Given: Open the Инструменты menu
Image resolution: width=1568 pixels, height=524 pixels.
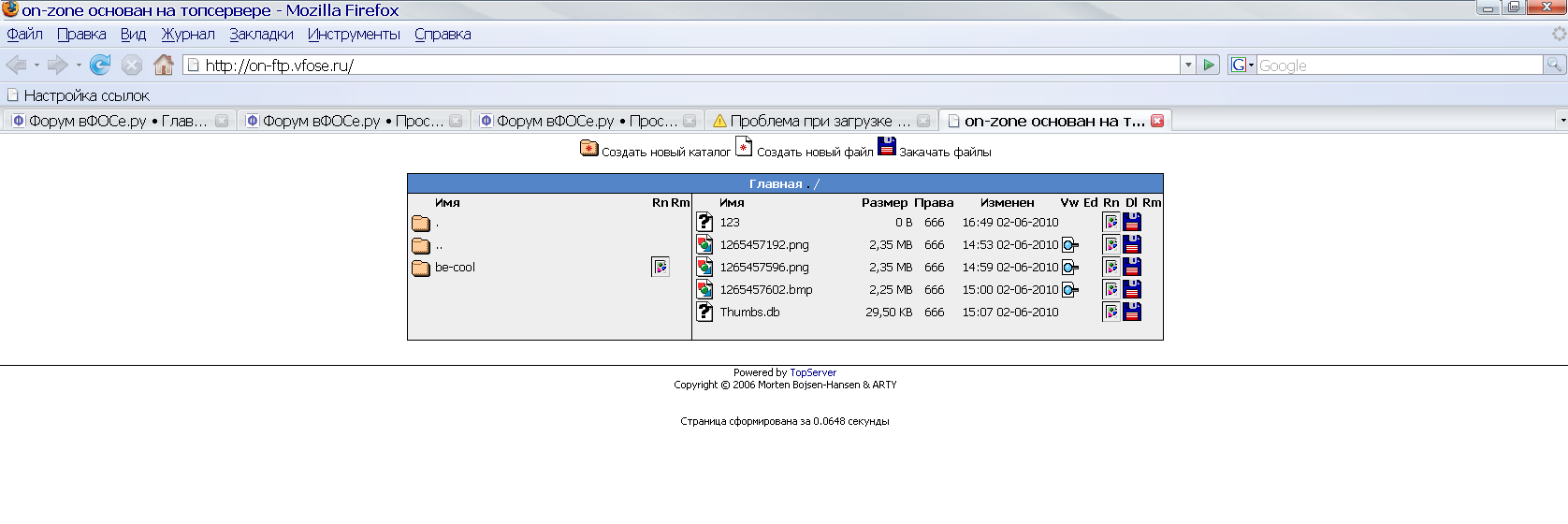Looking at the screenshot, I should 354,35.
